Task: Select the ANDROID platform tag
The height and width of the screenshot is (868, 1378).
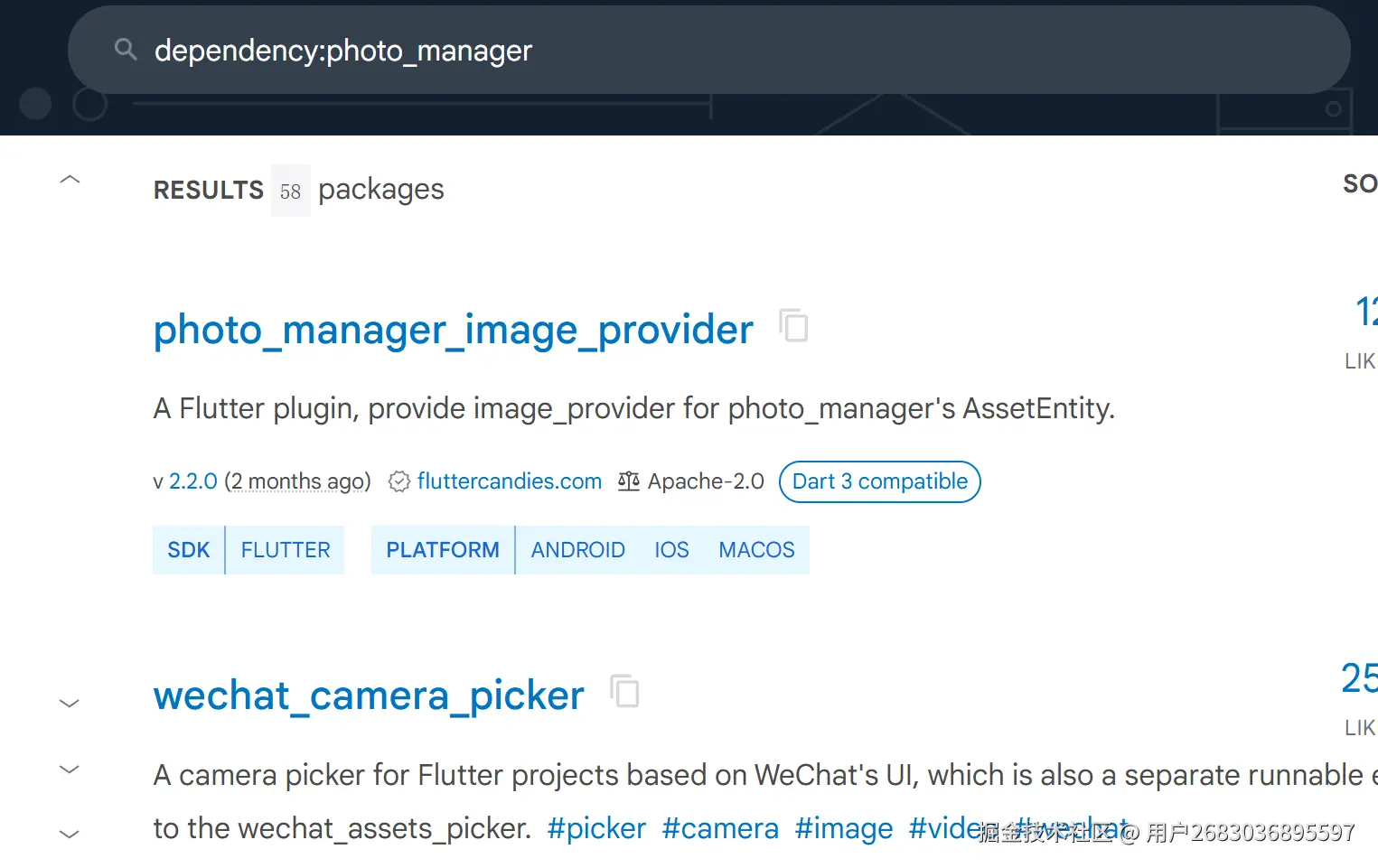Action: [x=578, y=550]
